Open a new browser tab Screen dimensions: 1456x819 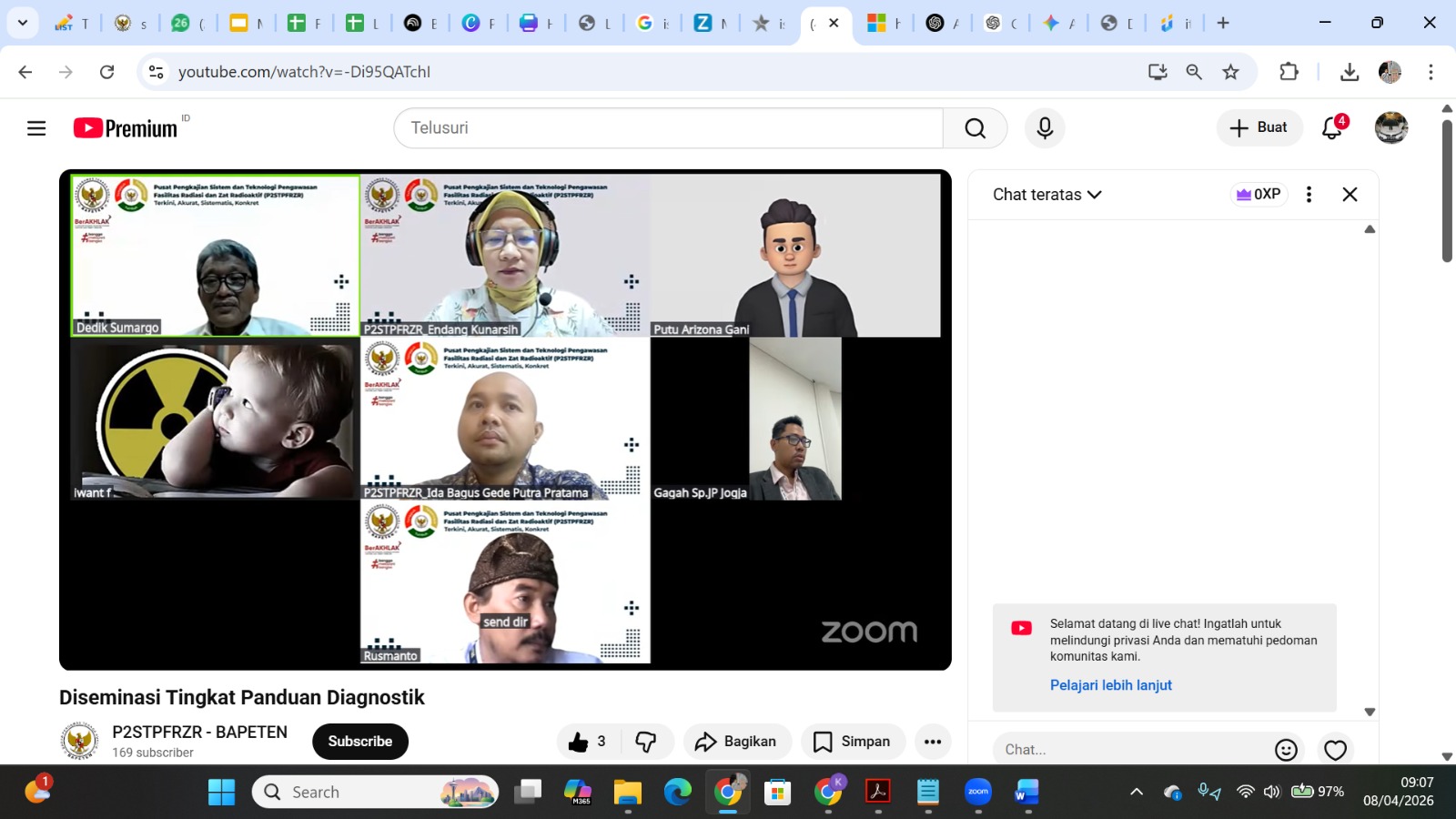[x=1223, y=23]
